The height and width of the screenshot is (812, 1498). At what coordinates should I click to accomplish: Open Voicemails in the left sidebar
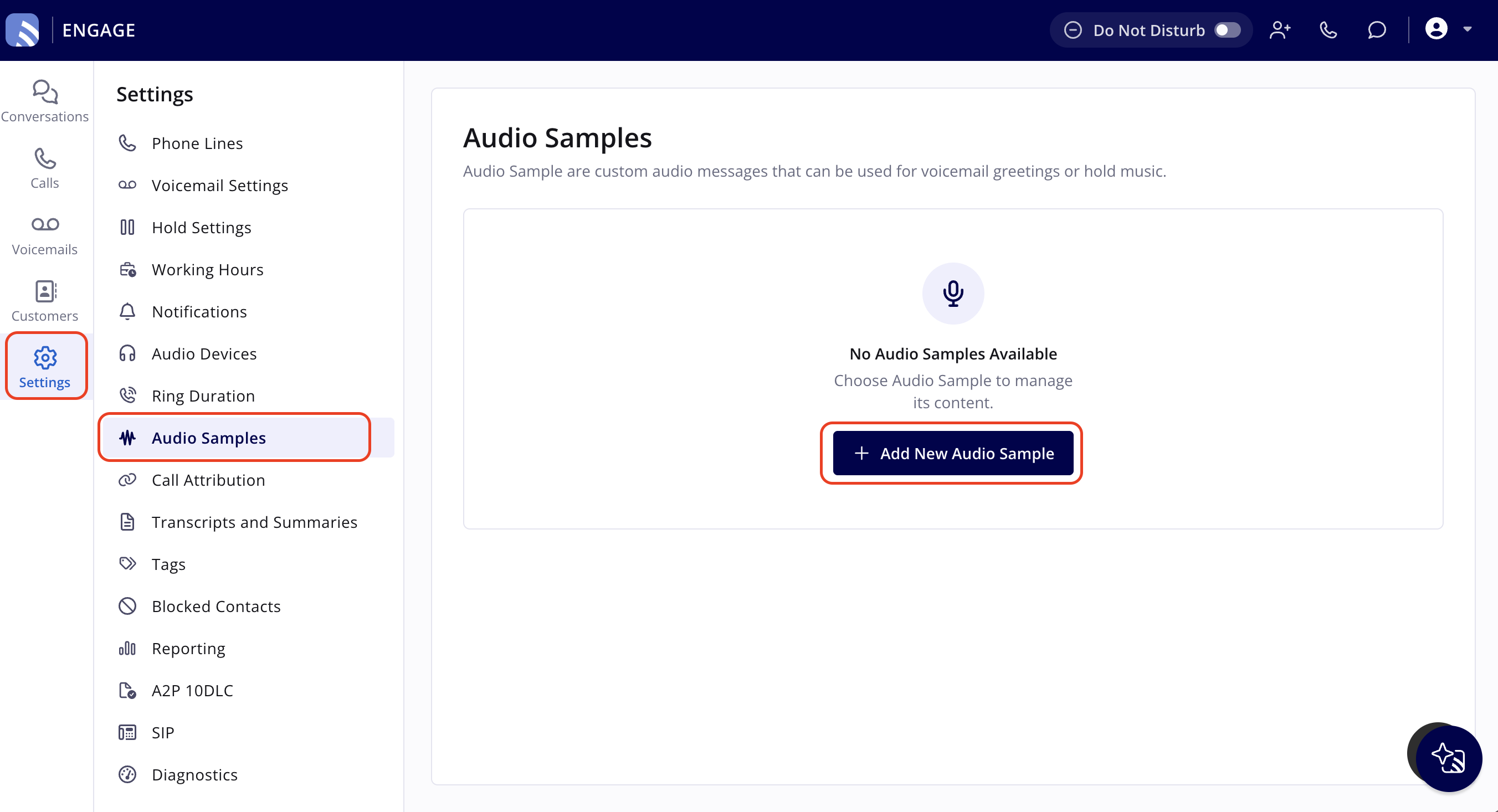tap(45, 235)
